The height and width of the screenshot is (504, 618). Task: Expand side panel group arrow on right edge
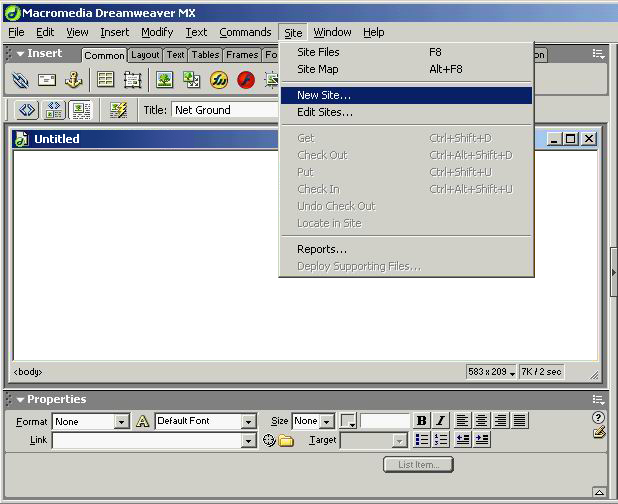[x=614, y=272]
